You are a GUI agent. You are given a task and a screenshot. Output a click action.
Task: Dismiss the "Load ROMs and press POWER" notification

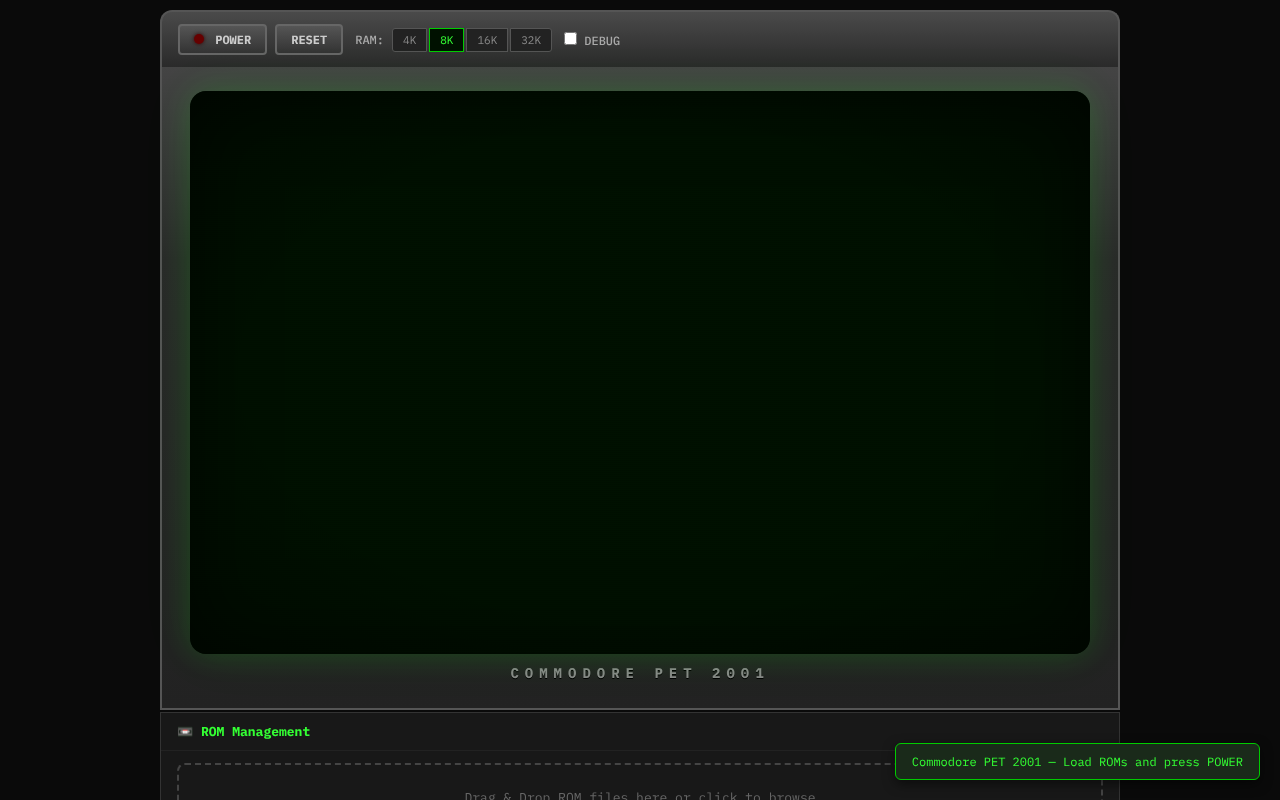click(x=1077, y=762)
